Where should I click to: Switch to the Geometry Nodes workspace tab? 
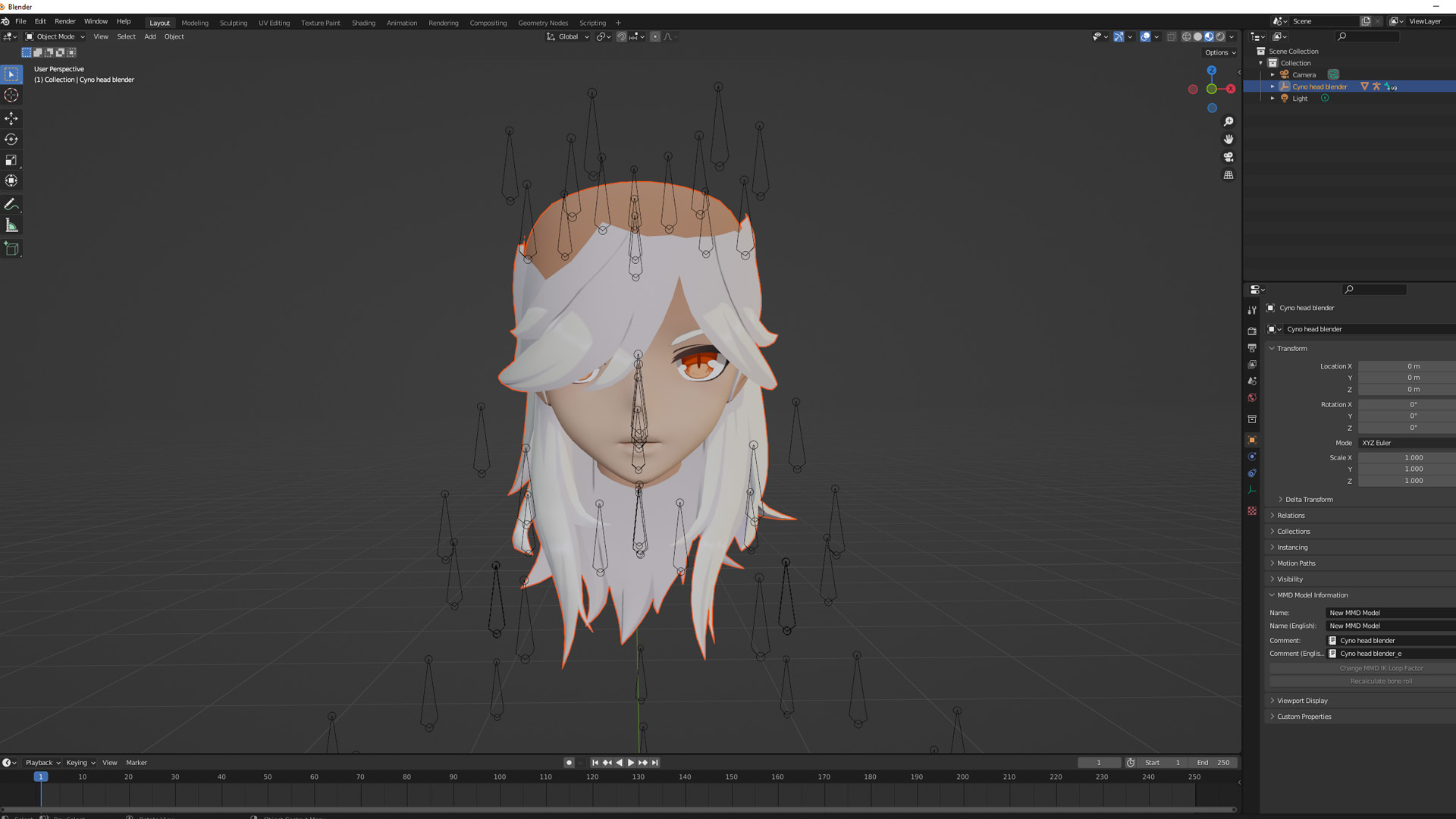click(x=543, y=23)
